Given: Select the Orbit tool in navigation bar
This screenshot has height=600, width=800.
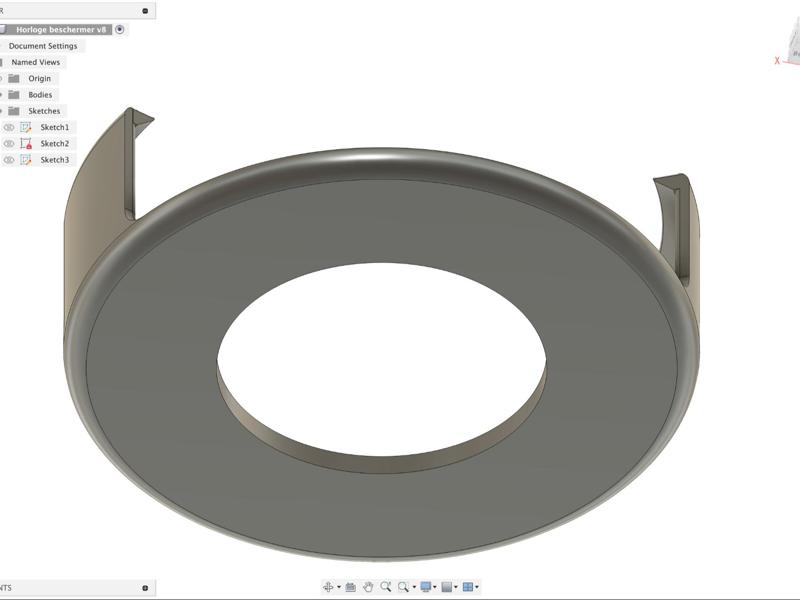Looking at the screenshot, I should tap(328, 587).
